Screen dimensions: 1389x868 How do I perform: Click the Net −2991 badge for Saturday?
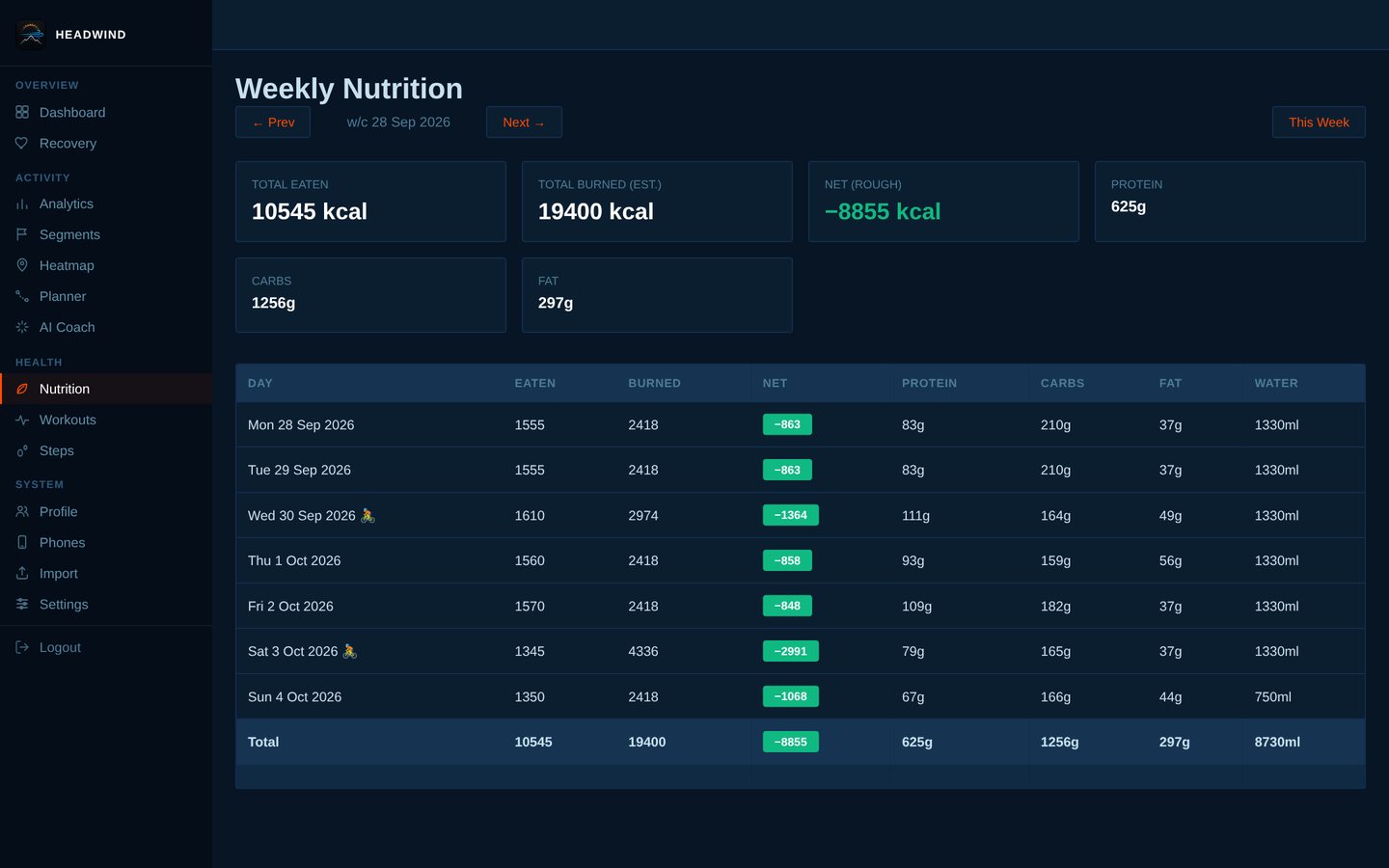point(791,651)
